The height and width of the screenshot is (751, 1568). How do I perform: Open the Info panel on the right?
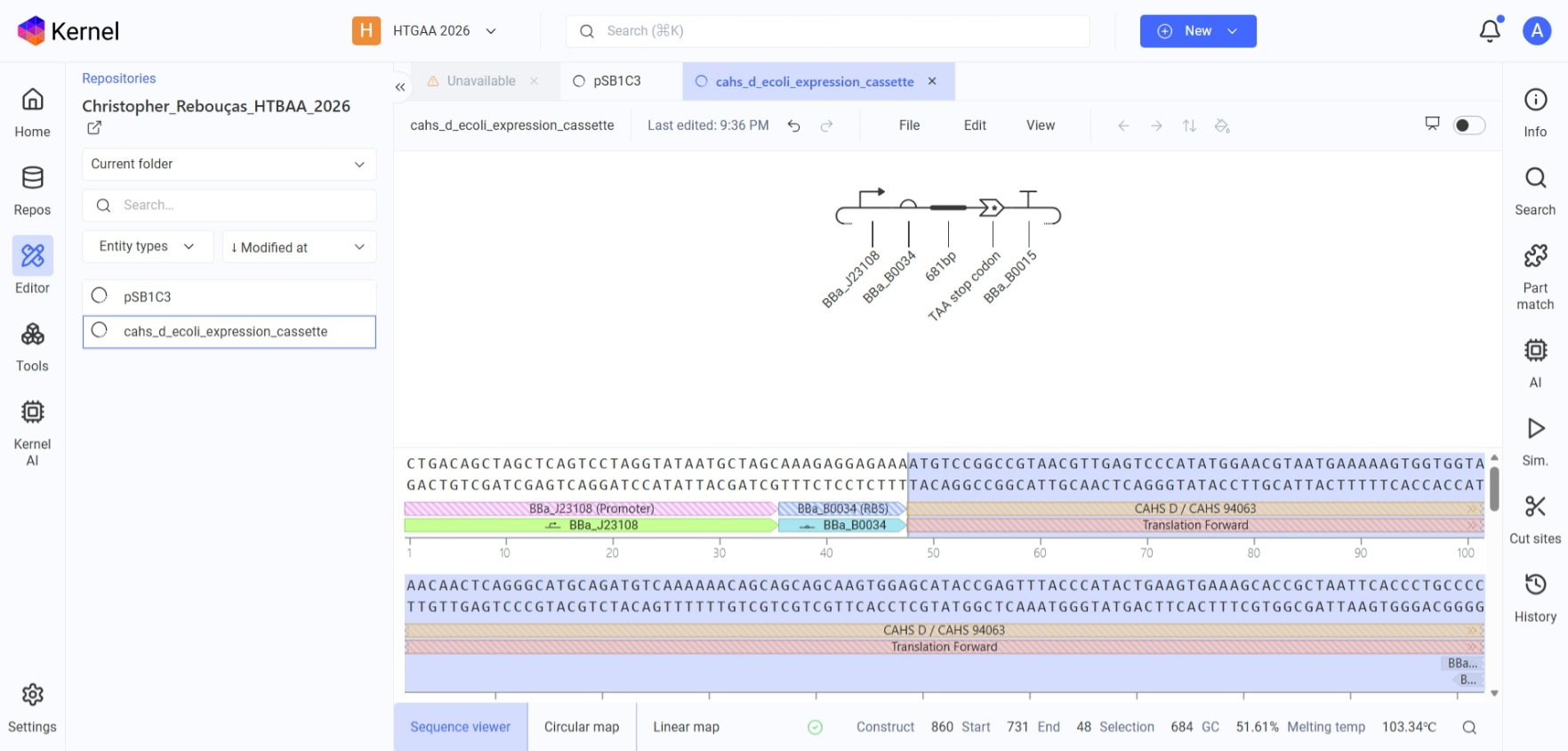point(1535,113)
